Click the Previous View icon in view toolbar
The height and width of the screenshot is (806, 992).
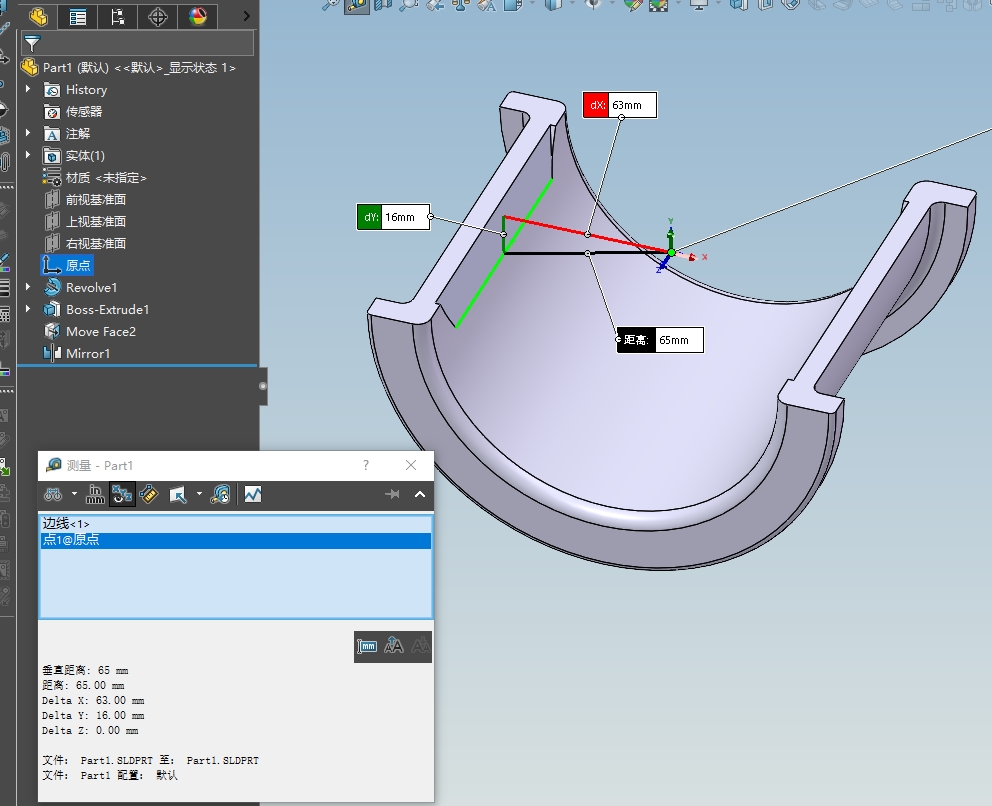point(435,5)
